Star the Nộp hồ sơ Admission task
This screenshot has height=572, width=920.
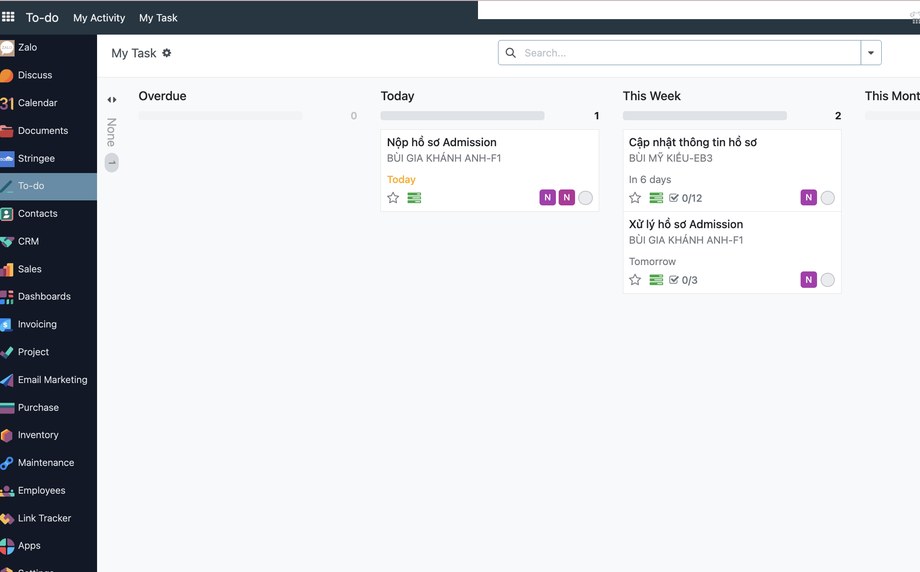393,198
